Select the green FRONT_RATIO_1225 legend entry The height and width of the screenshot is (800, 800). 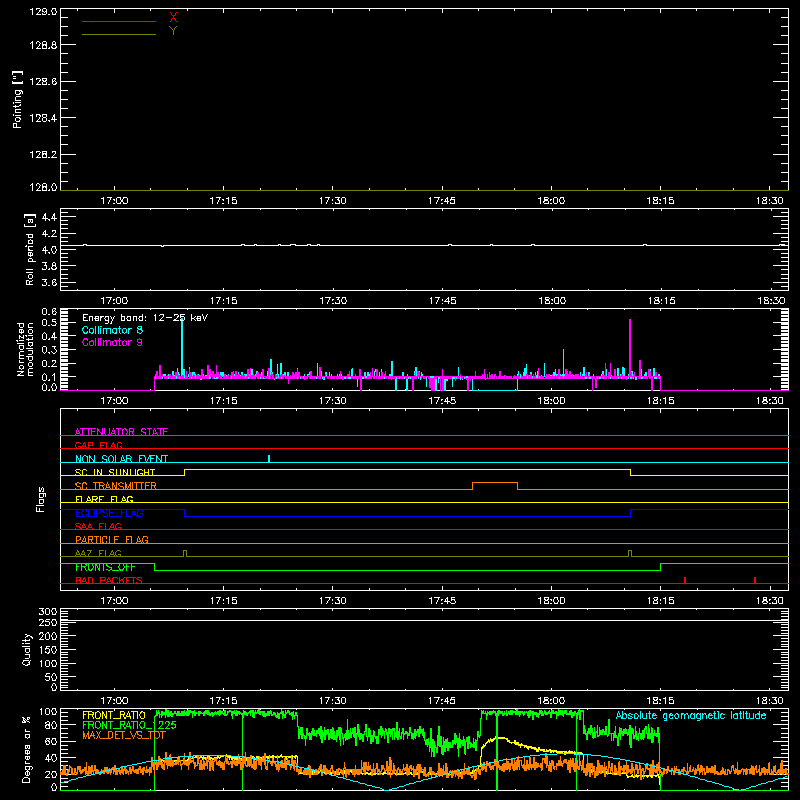tap(129, 725)
